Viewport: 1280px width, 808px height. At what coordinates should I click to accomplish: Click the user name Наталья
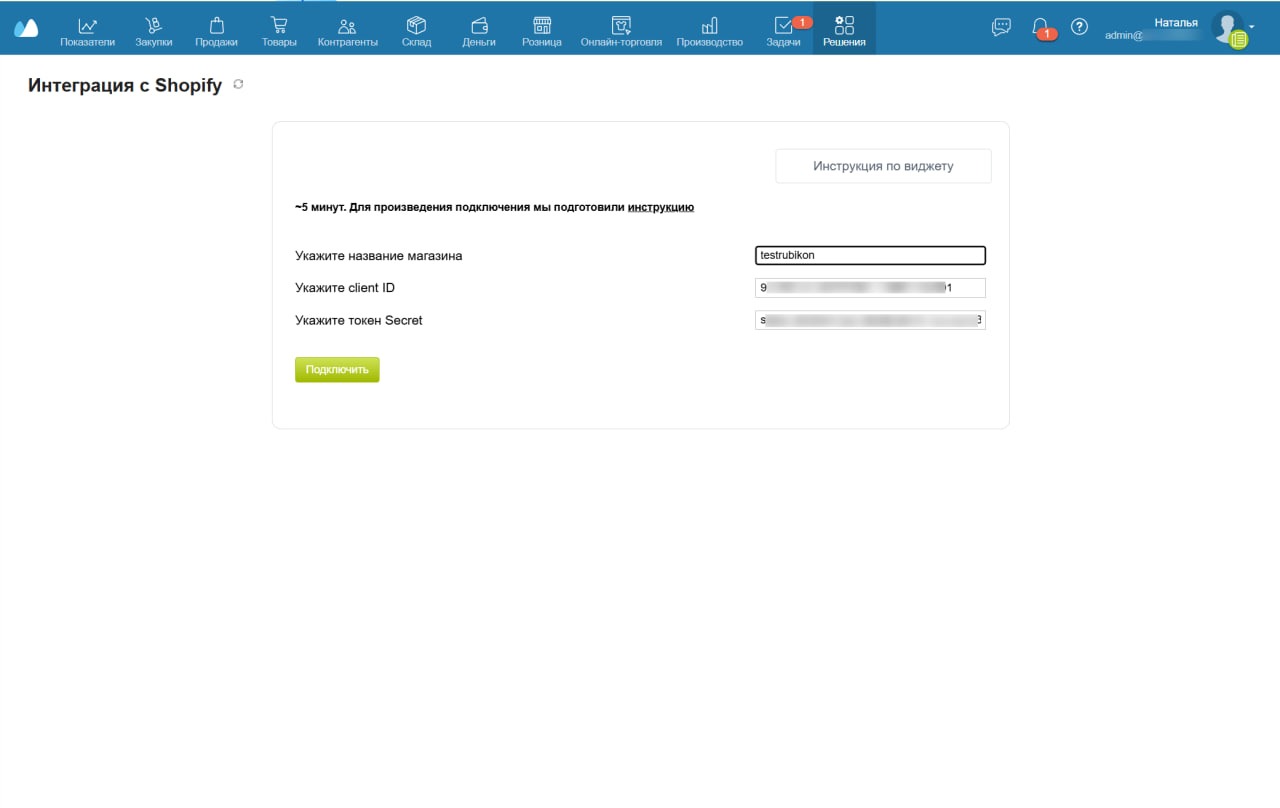(1176, 22)
